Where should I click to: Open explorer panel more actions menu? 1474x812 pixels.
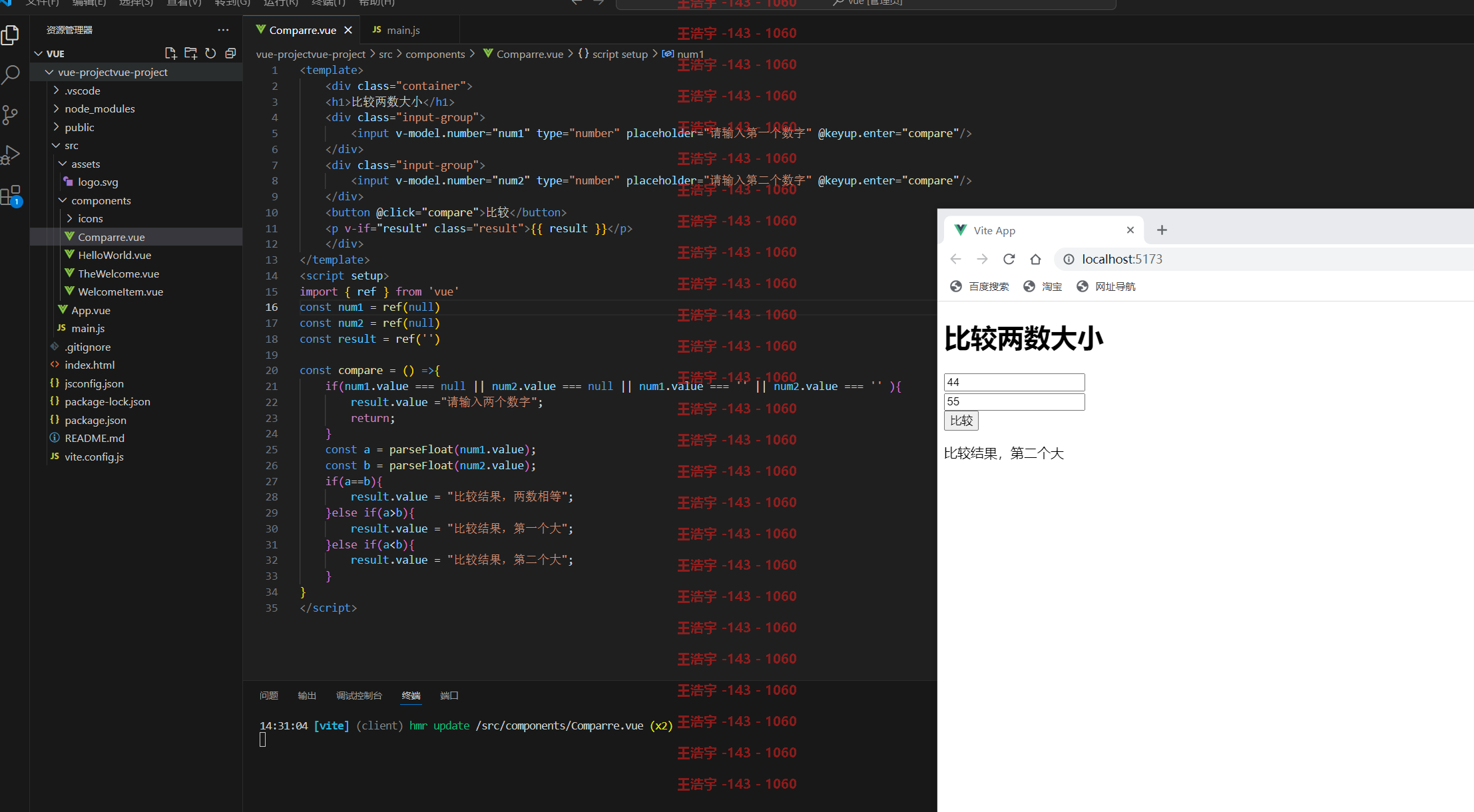(223, 30)
